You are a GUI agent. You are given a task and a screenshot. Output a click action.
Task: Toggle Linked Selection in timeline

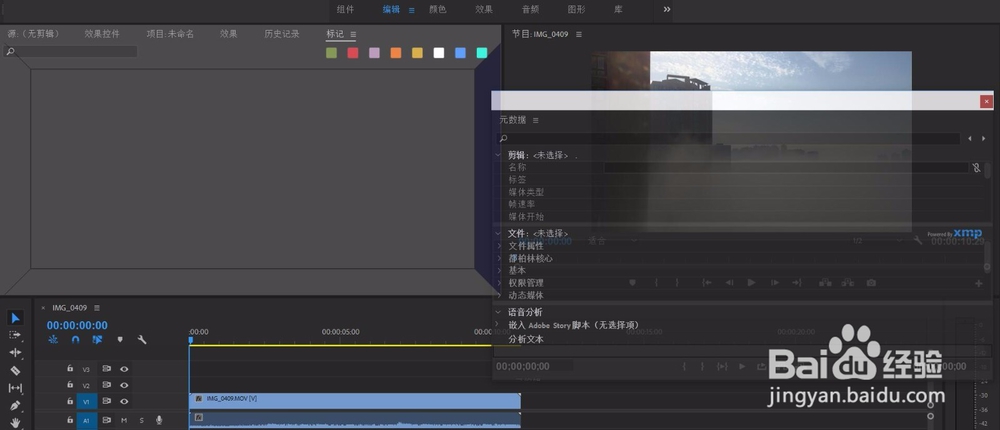[97, 340]
